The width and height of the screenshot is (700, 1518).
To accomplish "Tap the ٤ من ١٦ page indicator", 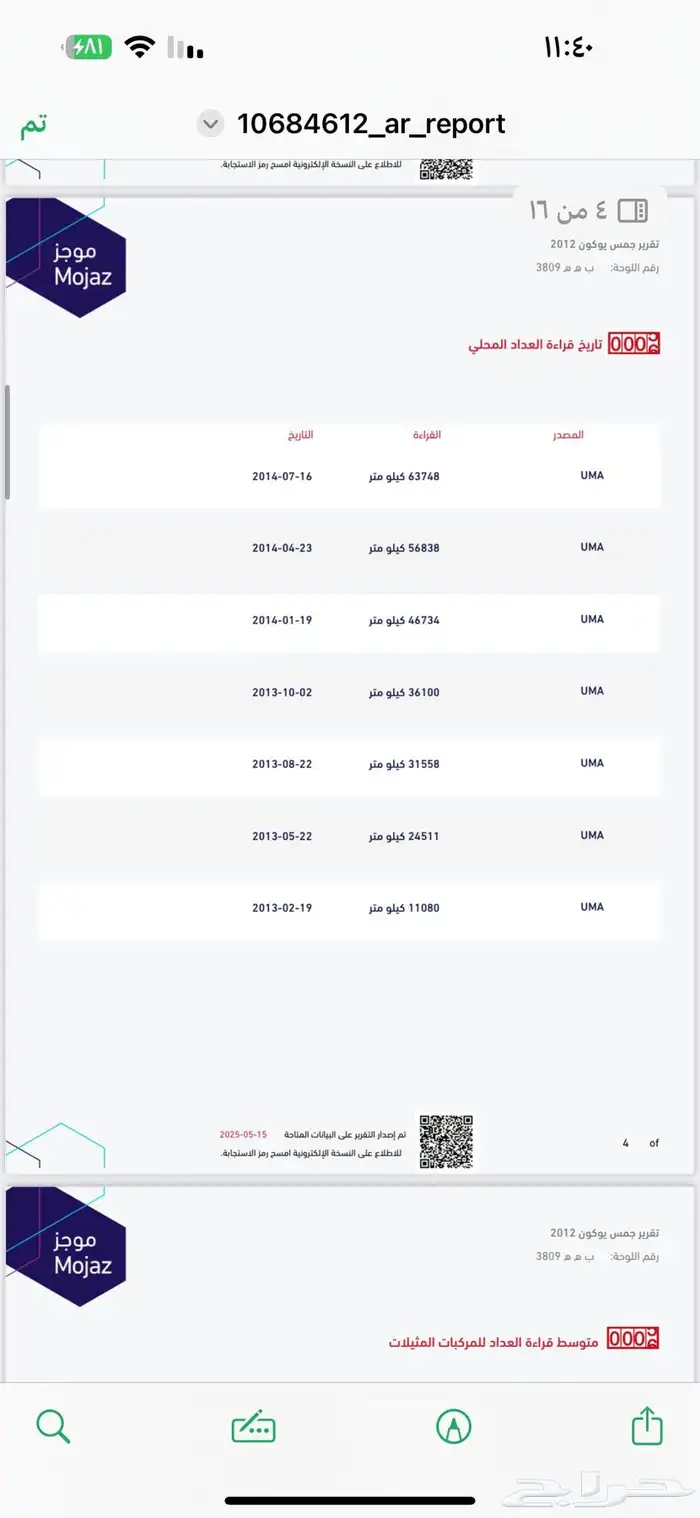I will [x=568, y=211].
